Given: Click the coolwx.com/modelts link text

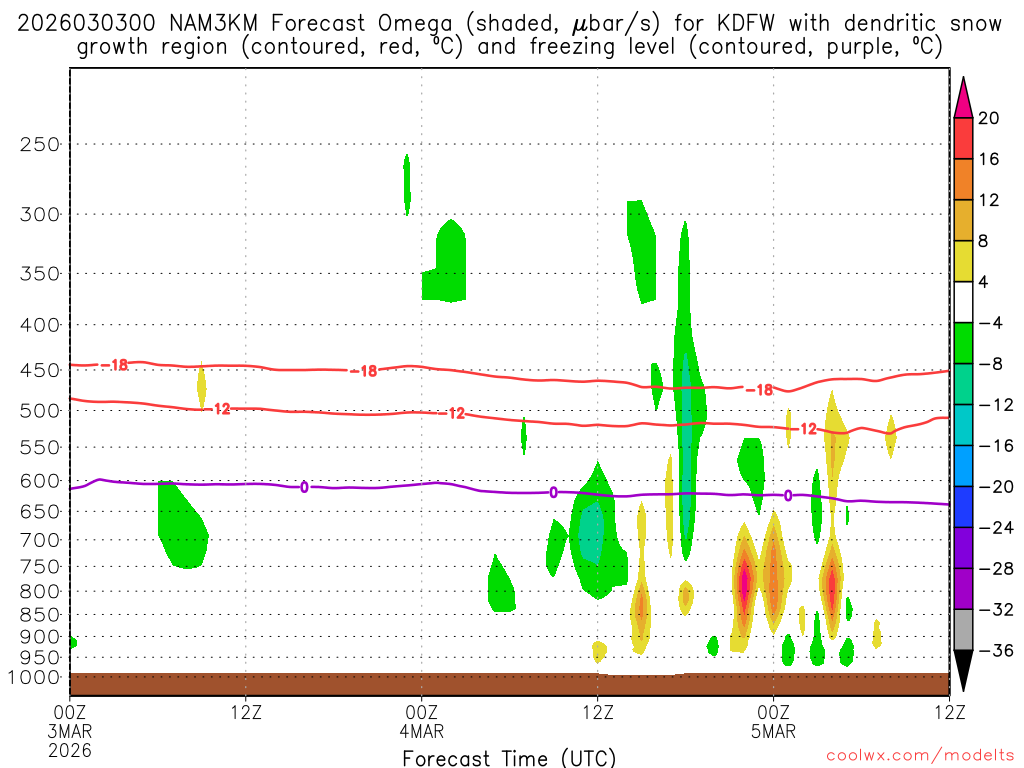Looking at the screenshot, I should pos(920,756).
